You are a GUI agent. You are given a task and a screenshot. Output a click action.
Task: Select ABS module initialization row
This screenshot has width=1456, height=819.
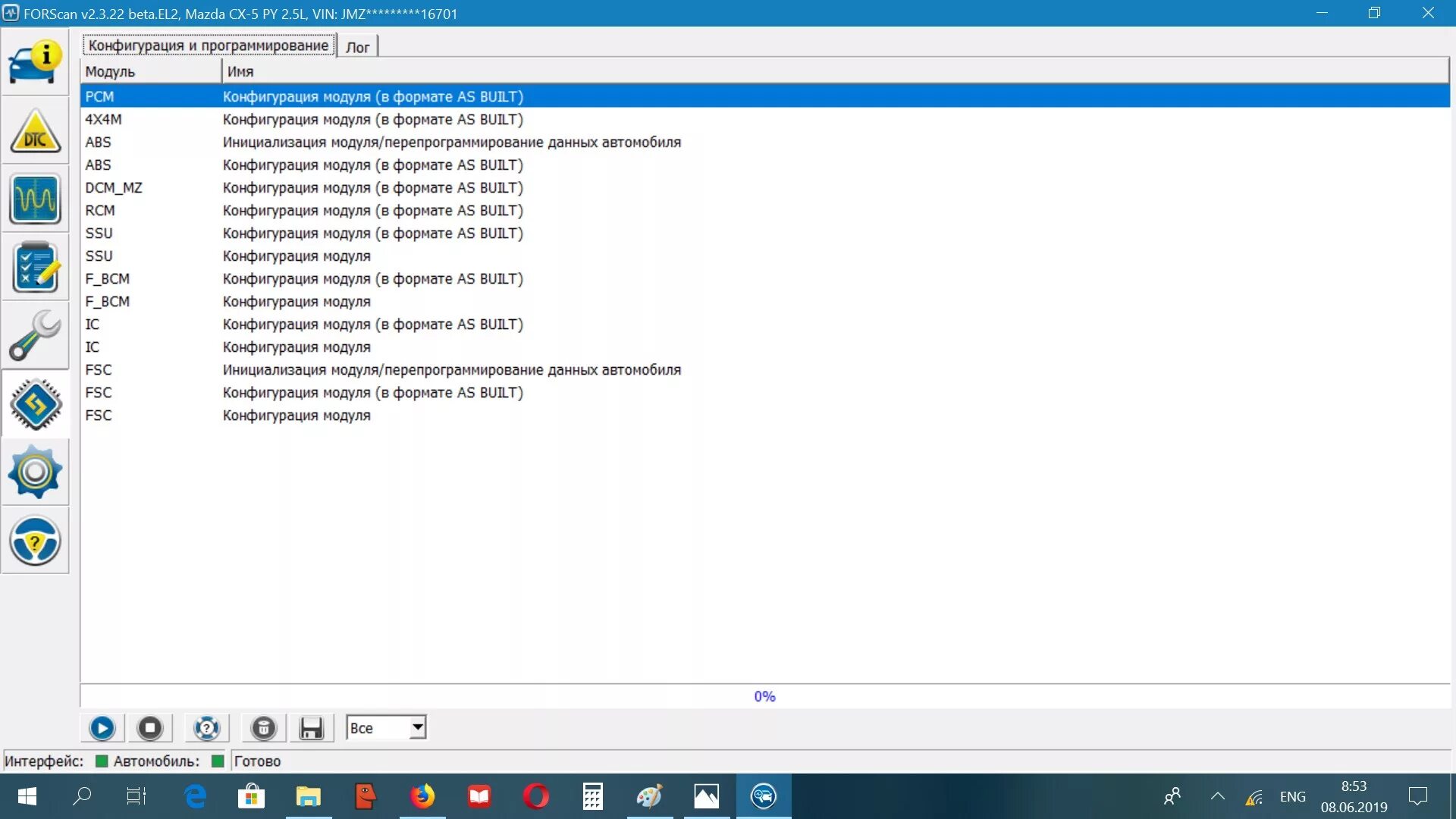tap(765, 142)
